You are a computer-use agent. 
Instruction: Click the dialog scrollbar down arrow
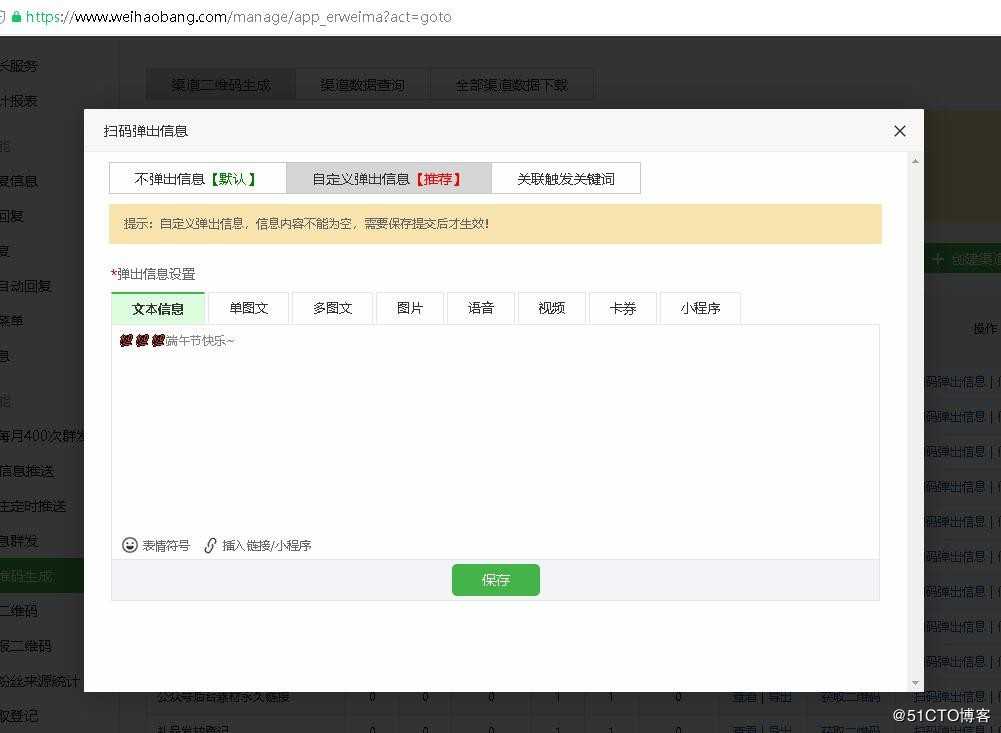915,683
